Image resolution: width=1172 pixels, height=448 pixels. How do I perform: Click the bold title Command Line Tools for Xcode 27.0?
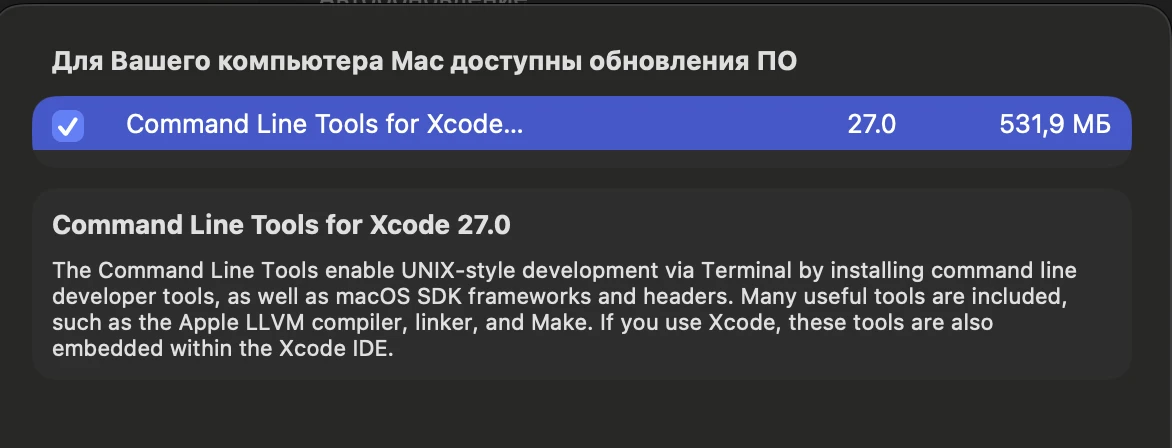(281, 225)
